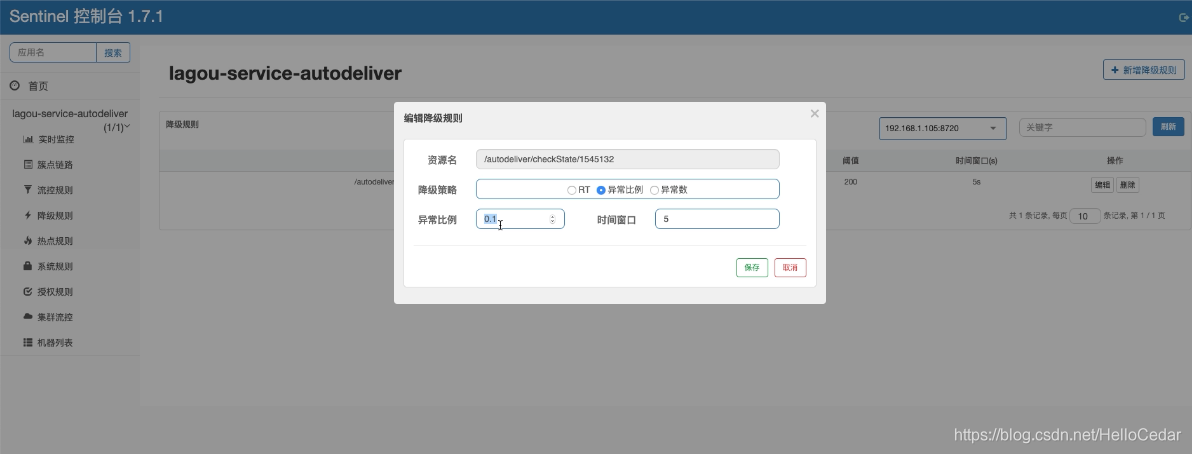Select the 异常比例 radio option
The height and width of the screenshot is (454, 1192).
coord(601,190)
